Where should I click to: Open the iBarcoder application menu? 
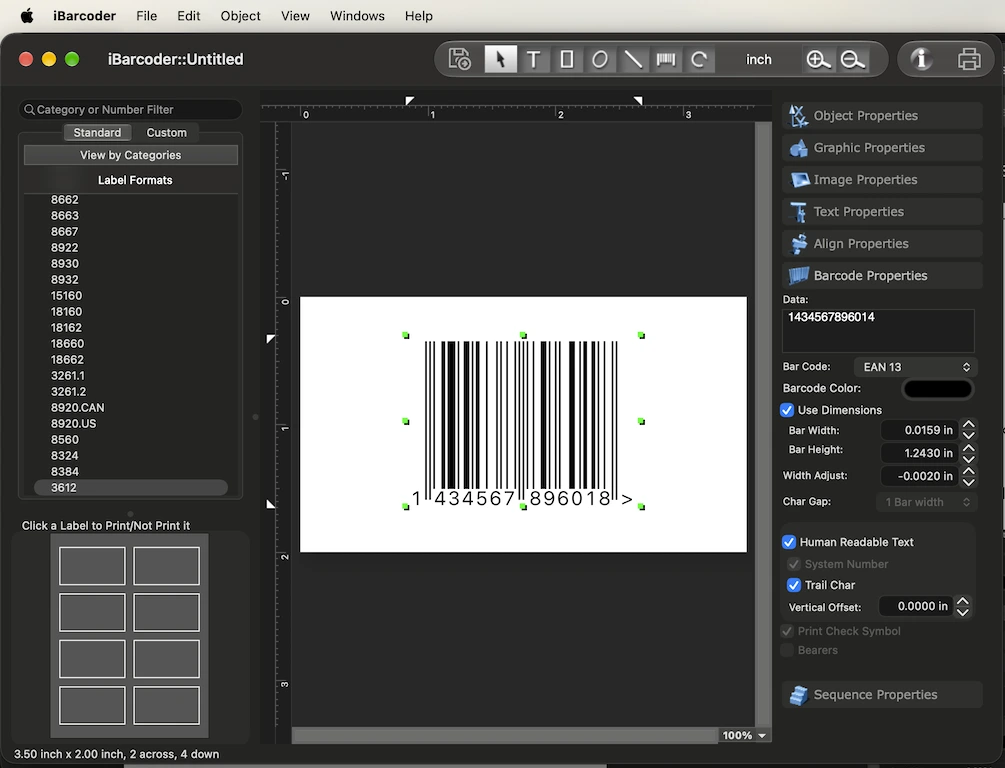[84, 15]
